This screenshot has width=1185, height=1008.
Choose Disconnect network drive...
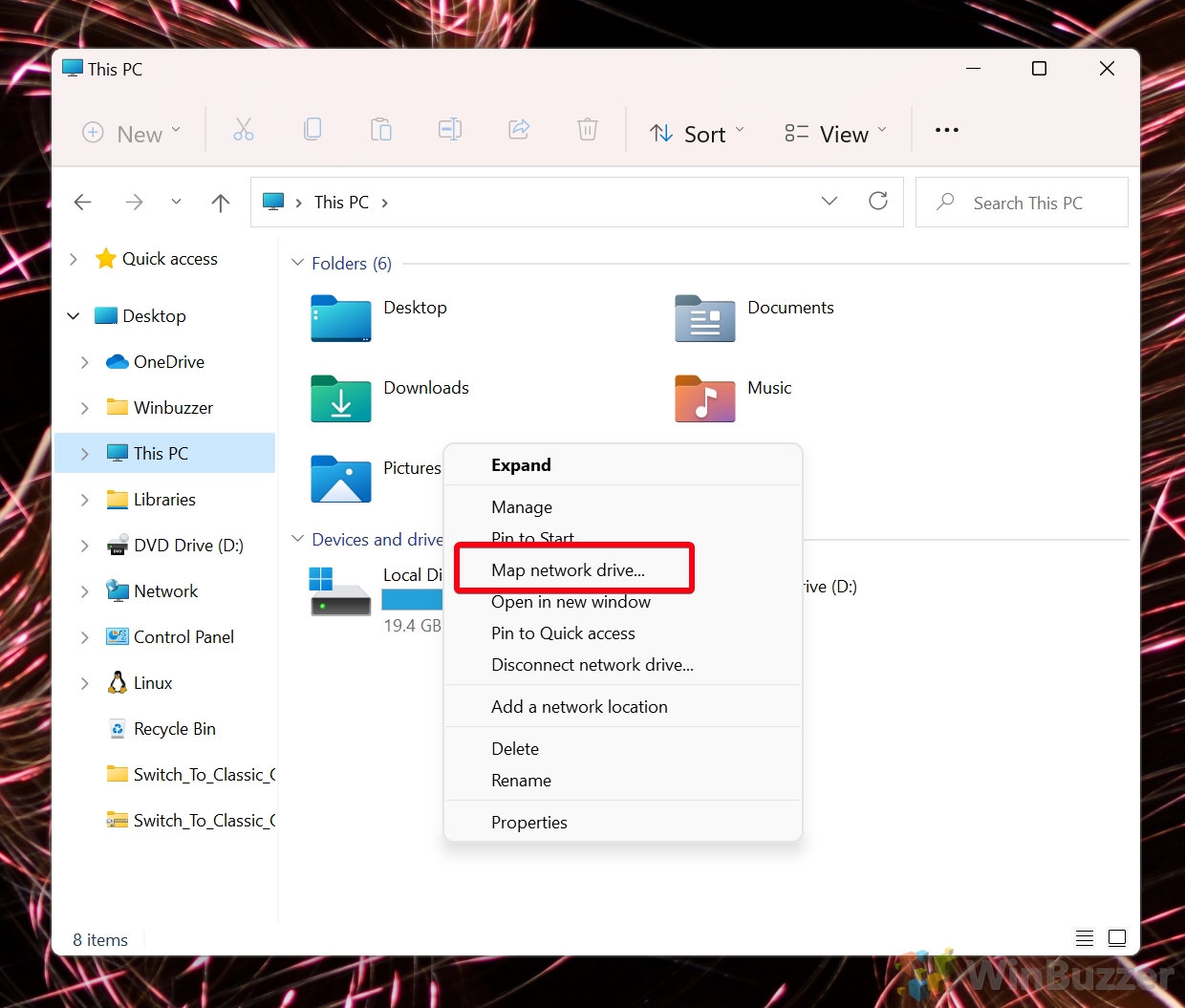[623, 665]
